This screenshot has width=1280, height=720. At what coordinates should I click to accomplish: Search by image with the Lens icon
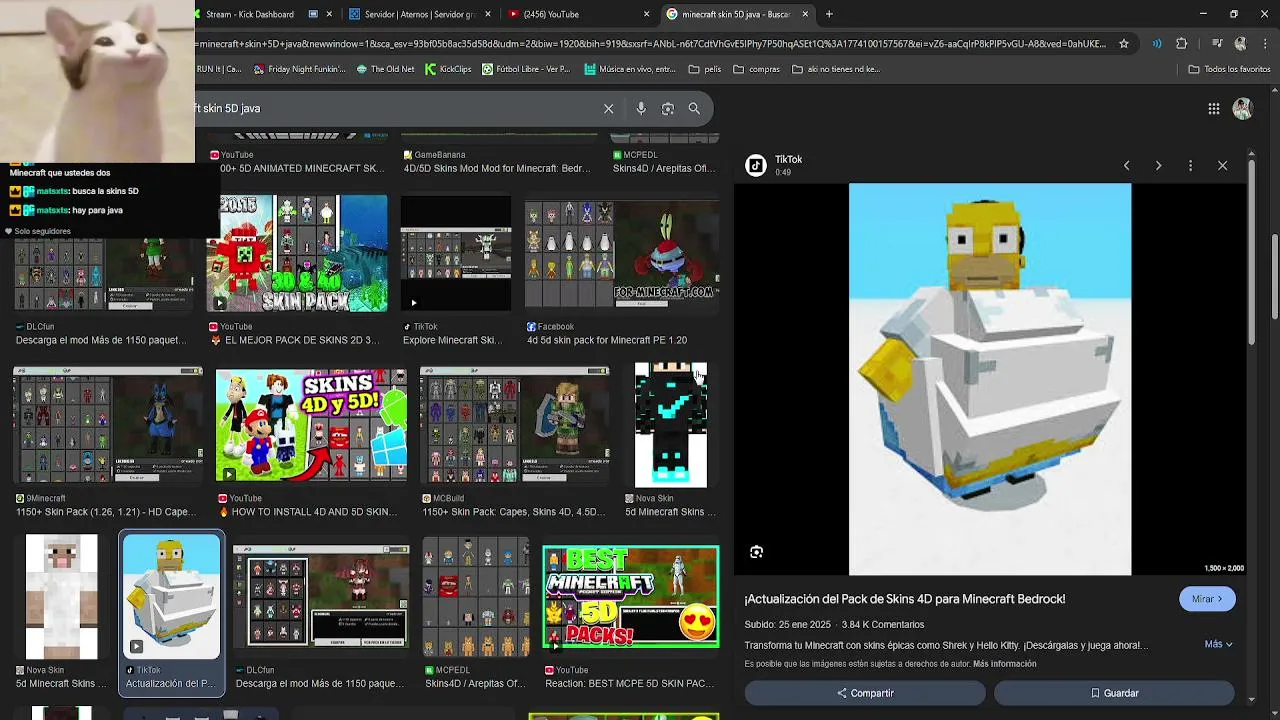tap(668, 108)
